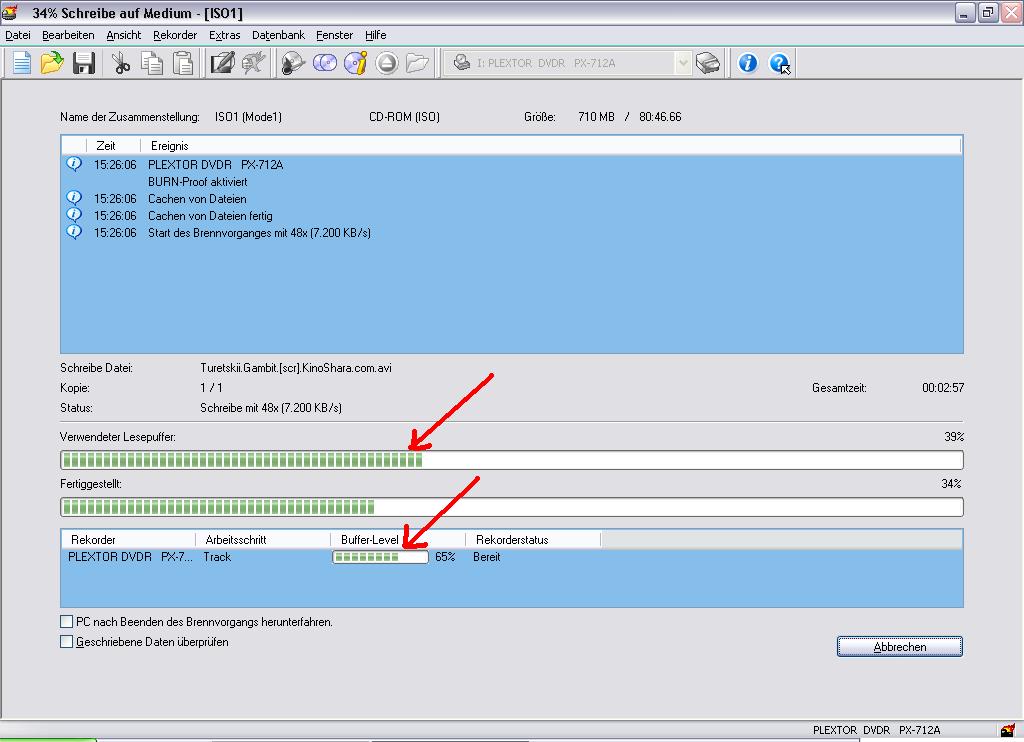Click the Cut scissors icon
The height and width of the screenshot is (742, 1024).
tap(121, 63)
